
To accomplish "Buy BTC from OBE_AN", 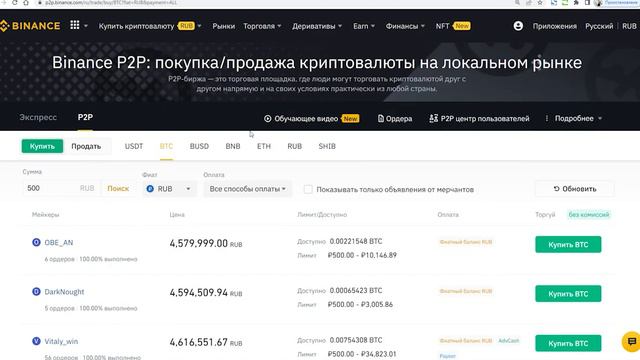I will point(568,244).
